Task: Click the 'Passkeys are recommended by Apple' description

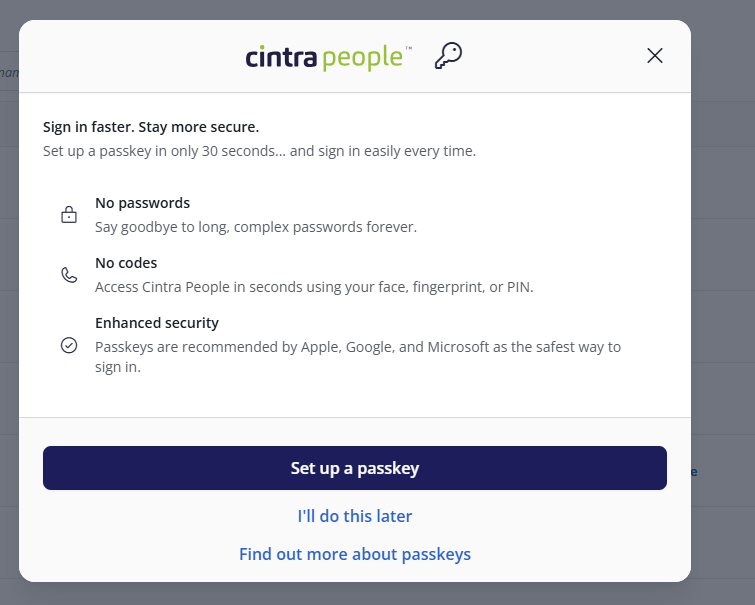Action: click(x=357, y=347)
